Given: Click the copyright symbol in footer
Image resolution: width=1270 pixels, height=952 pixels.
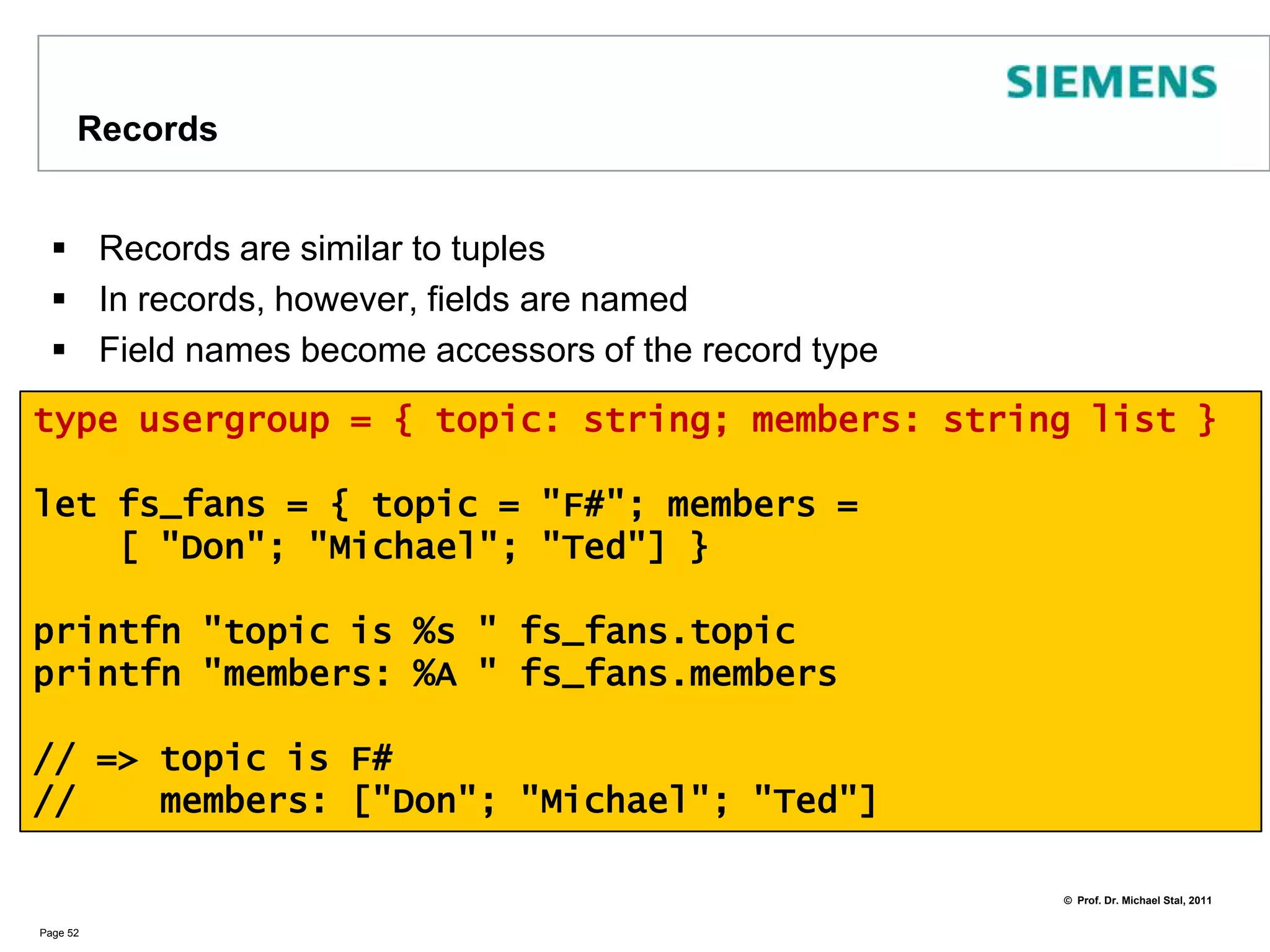Looking at the screenshot, I should [1068, 901].
